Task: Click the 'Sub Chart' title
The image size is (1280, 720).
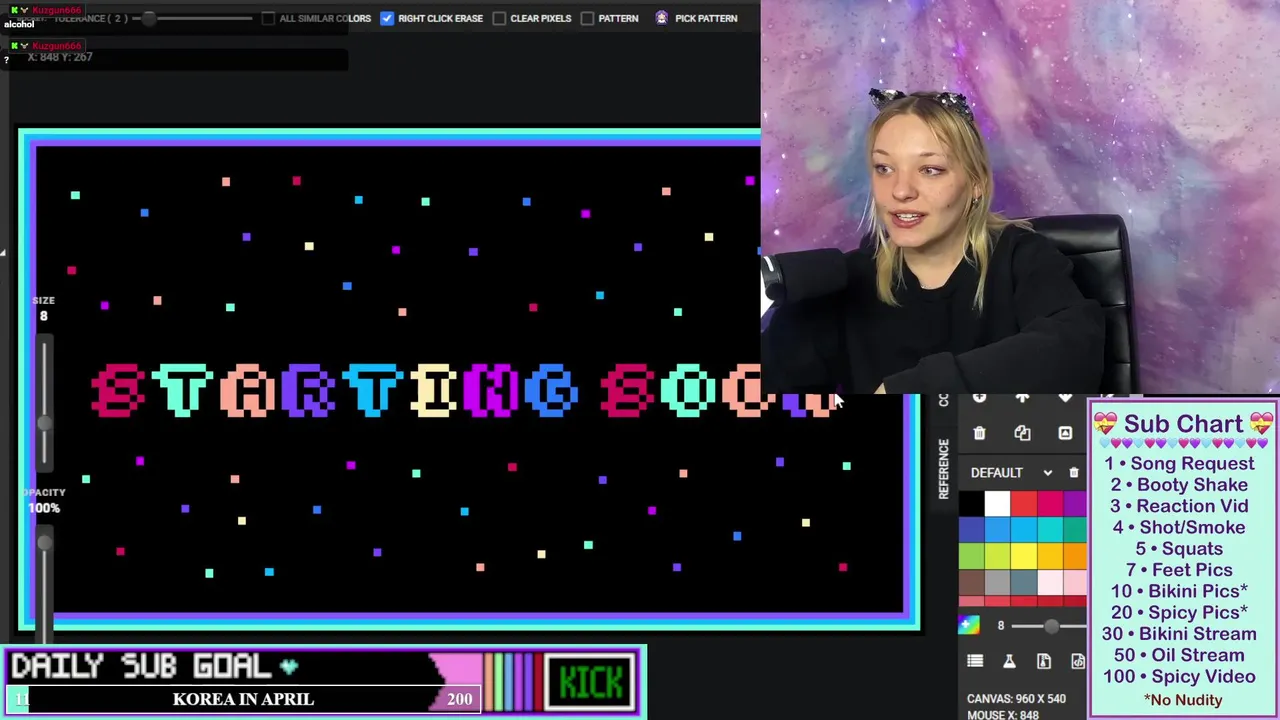Action: [1183, 424]
